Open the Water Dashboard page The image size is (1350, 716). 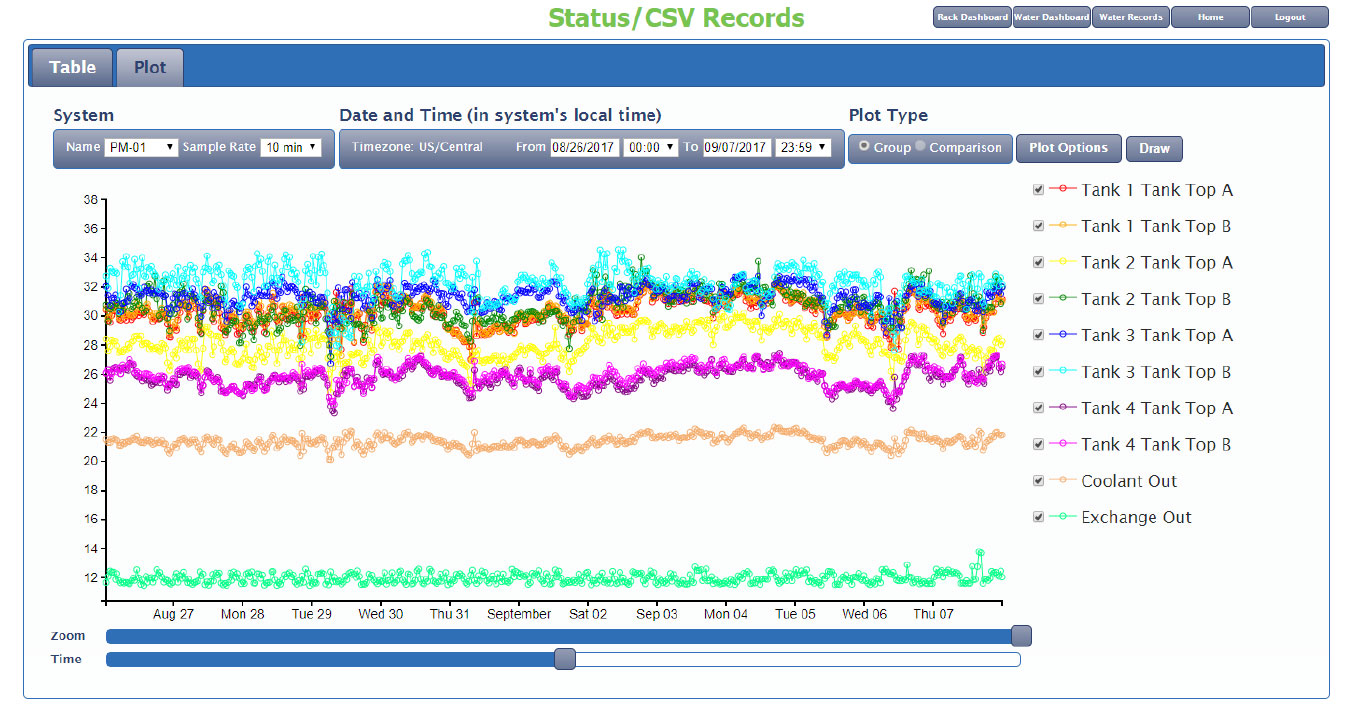click(1051, 17)
